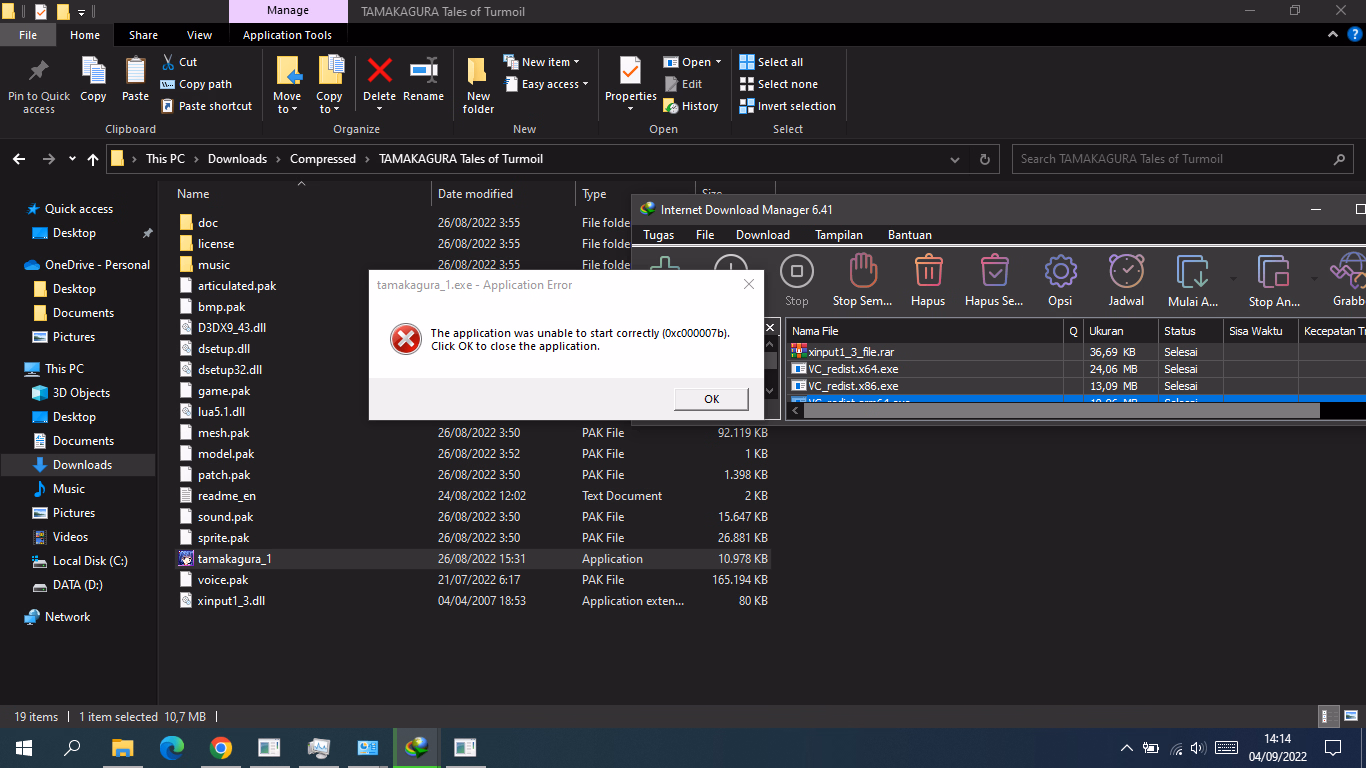Select the xinput1_3.dll file
Screen dimensions: 1366x768
coord(231,601)
